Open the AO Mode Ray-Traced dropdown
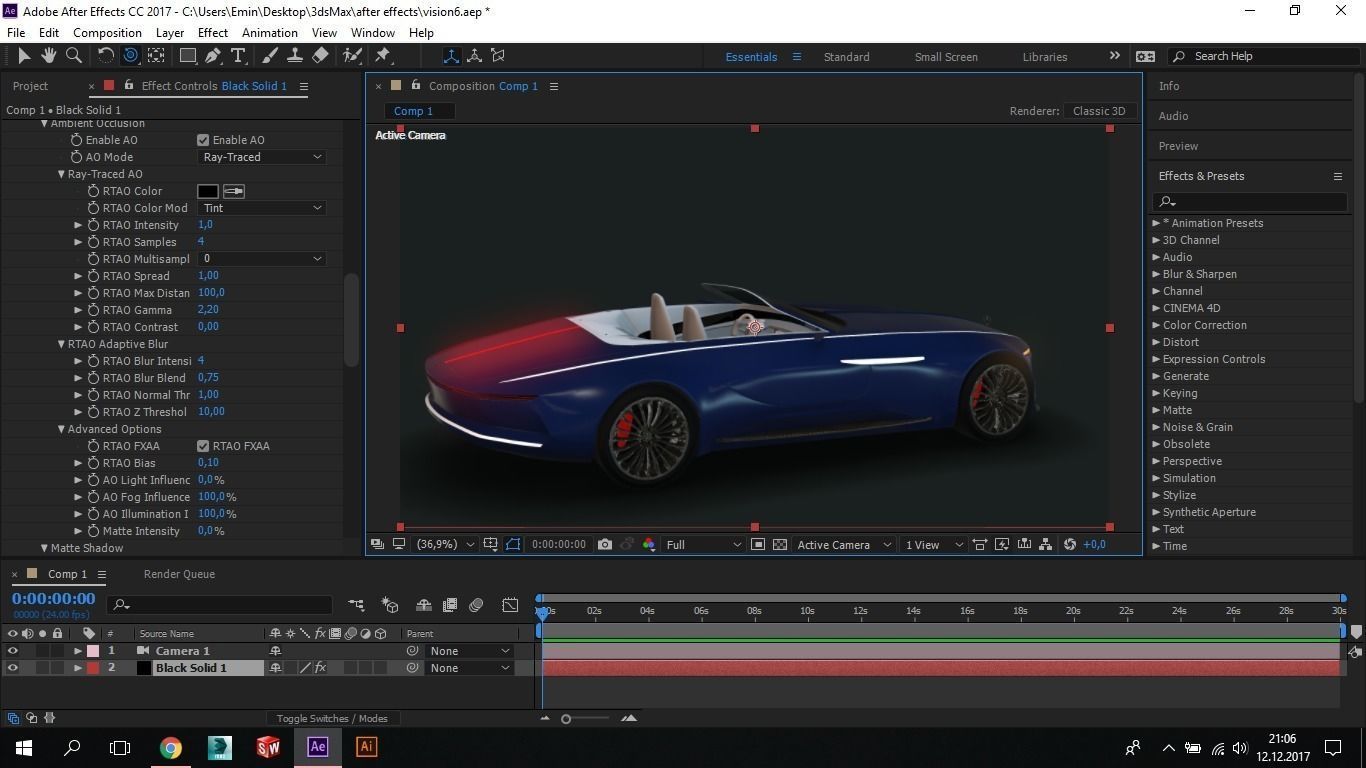The image size is (1366, 768). point(262,157)
